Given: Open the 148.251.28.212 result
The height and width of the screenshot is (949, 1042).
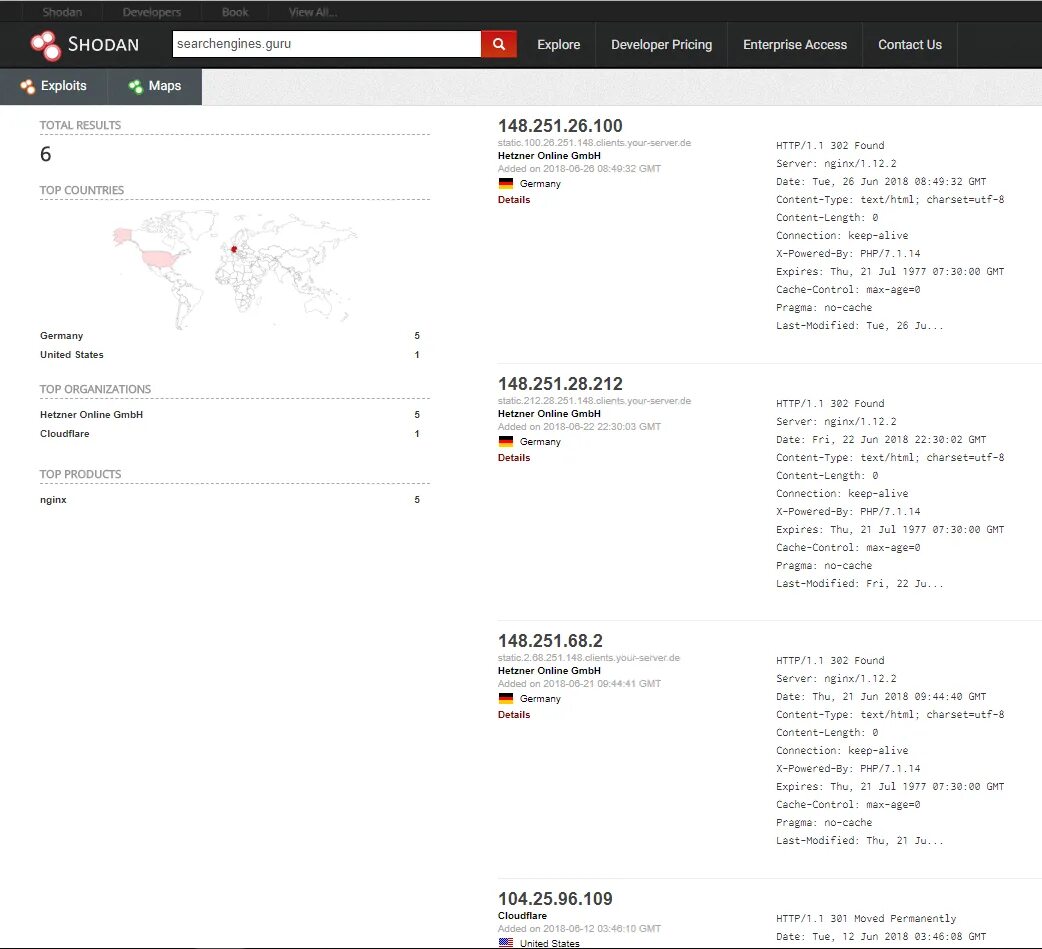Looking at the screenshot, I should pos(560,383).
